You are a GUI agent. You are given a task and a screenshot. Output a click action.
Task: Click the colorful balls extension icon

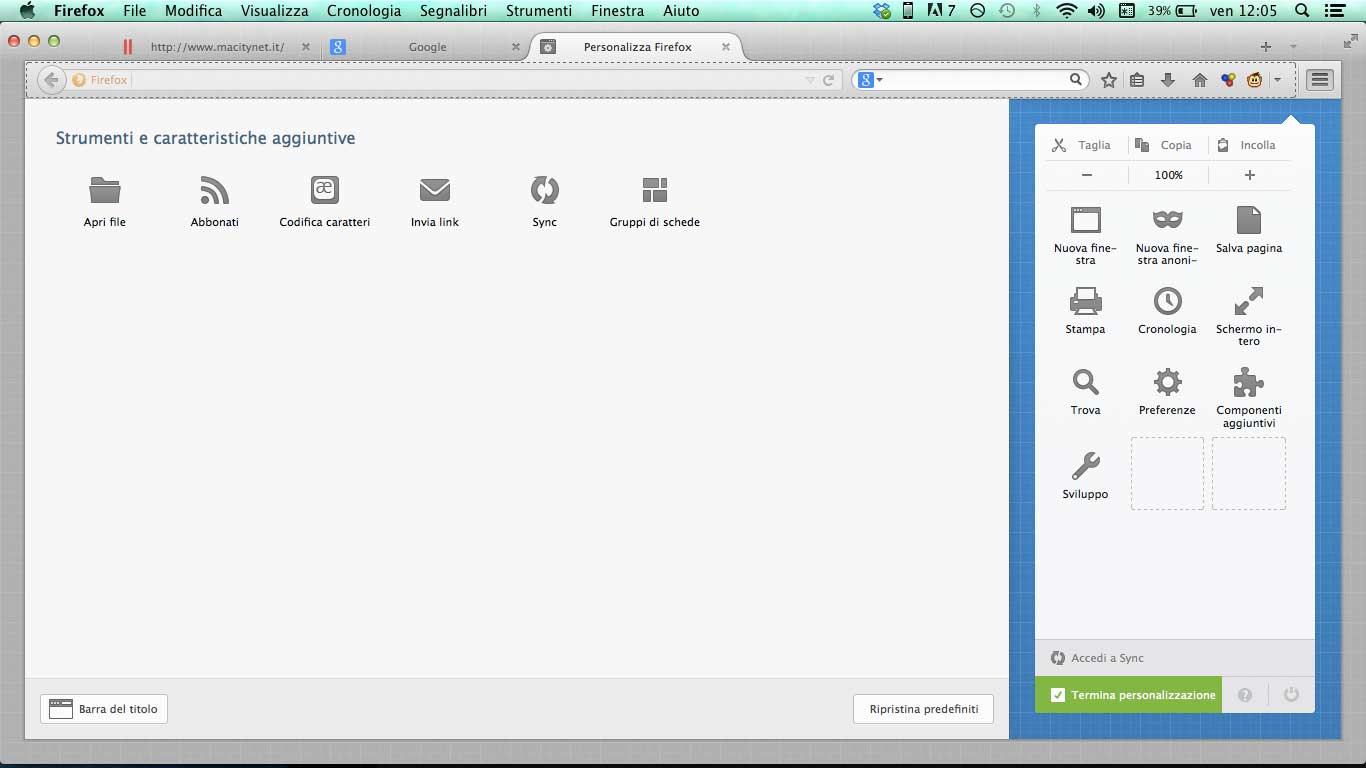coord(1228,81)
